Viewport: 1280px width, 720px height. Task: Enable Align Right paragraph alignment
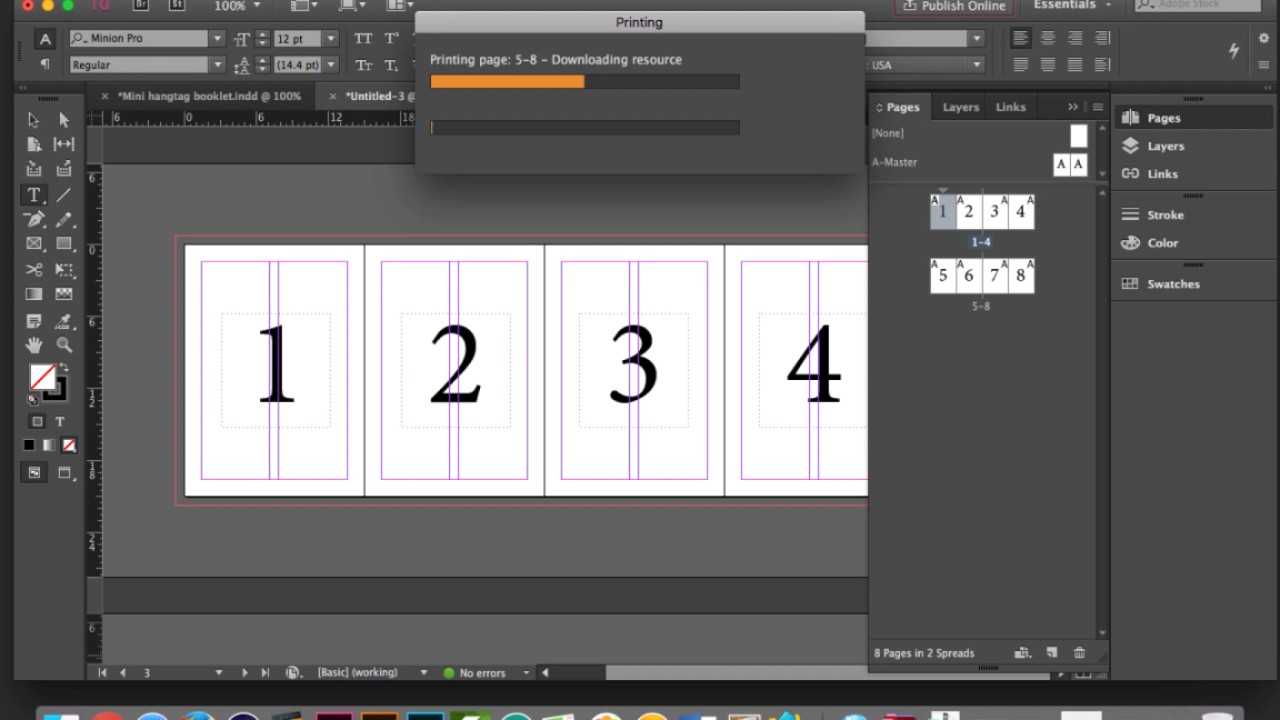pyautogui.click(x=1075, y=38)
